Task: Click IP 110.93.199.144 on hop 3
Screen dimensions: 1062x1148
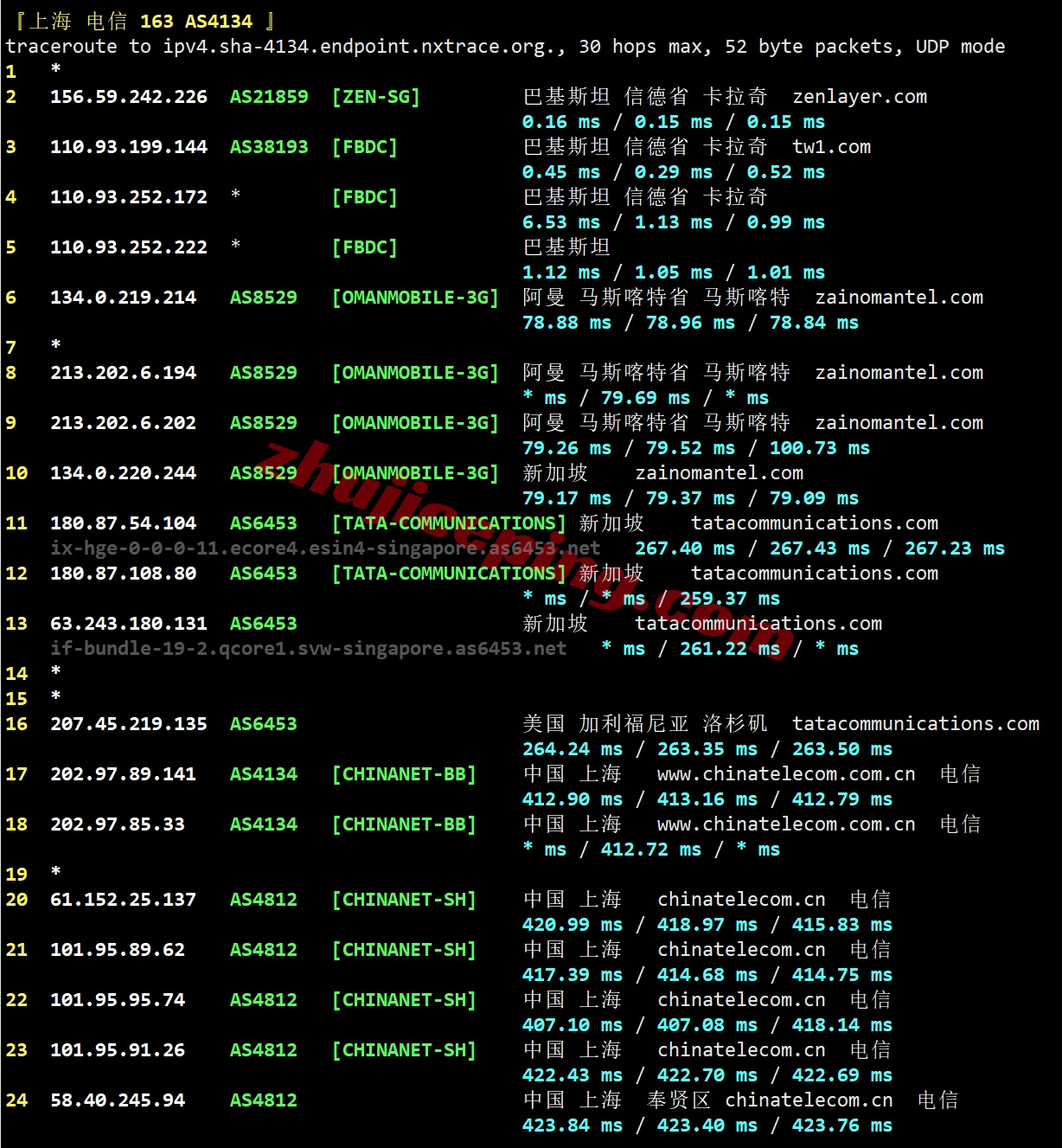Action: pyautogui.click(x=129, y=147)
